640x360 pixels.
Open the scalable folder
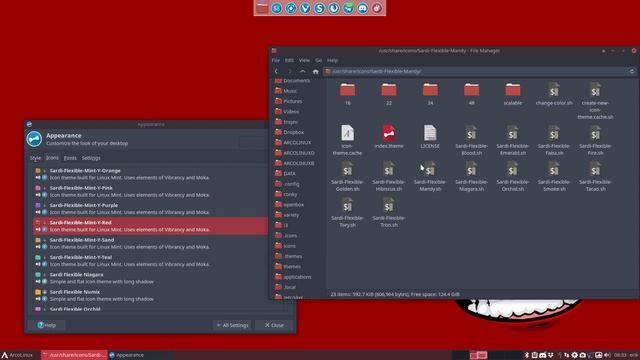click(x=513, y=94)
